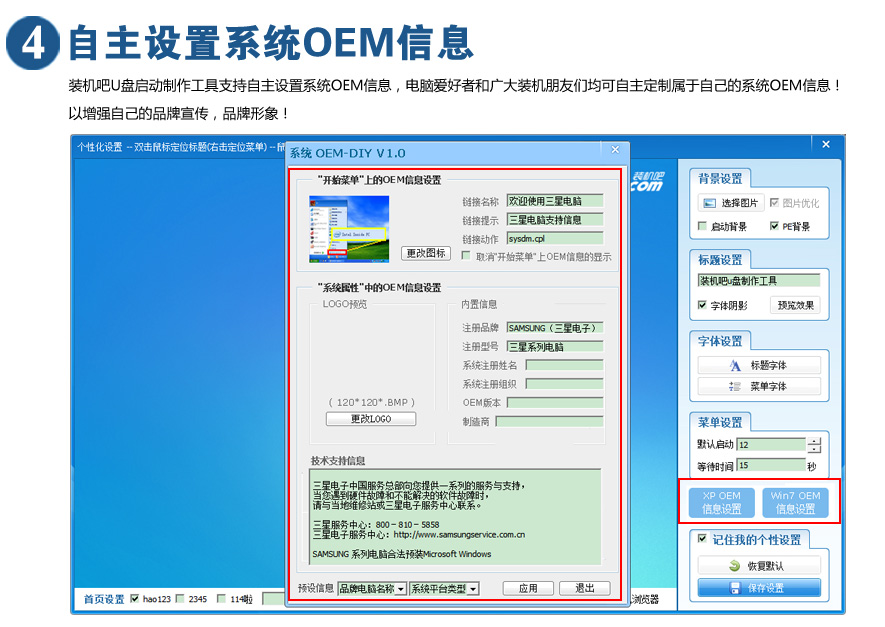Enable the 启动背景 checkbox
885x627 pixels.
tap(701, 224)
